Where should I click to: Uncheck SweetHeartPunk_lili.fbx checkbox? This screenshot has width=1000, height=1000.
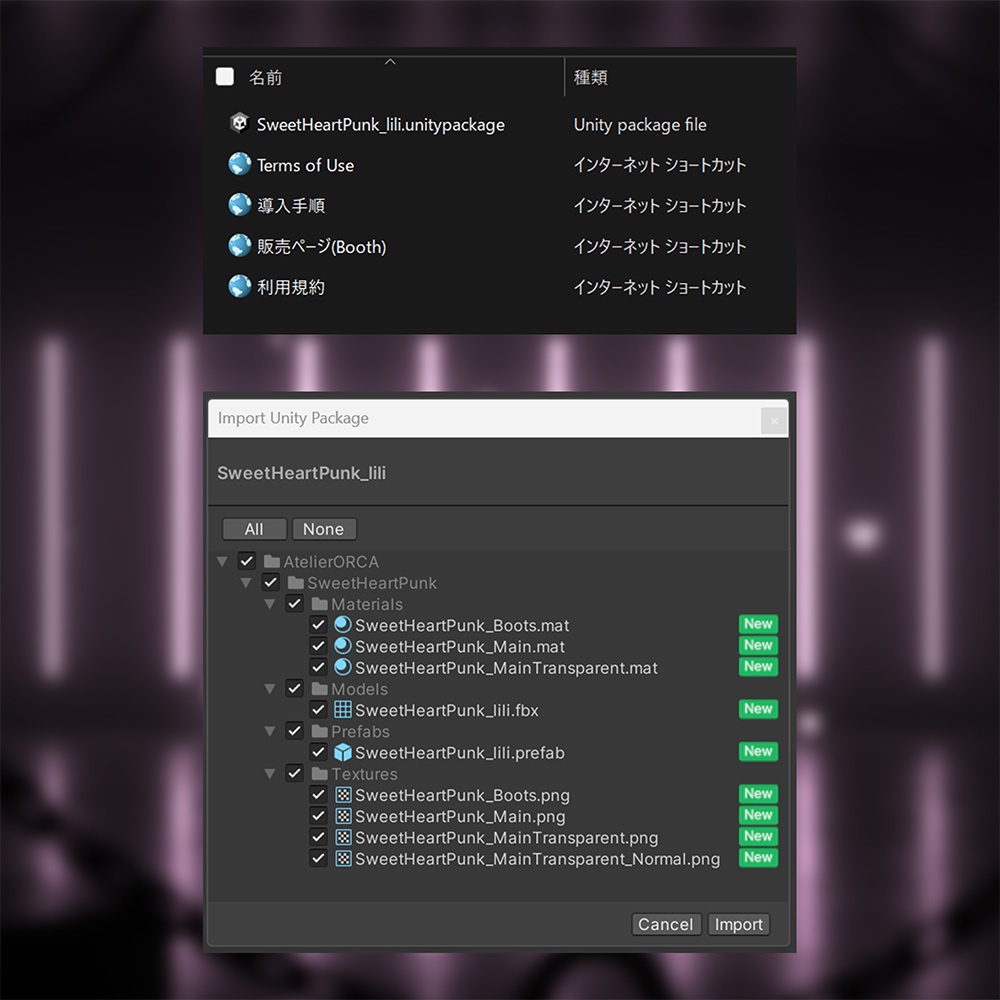(x=318, y=710)
